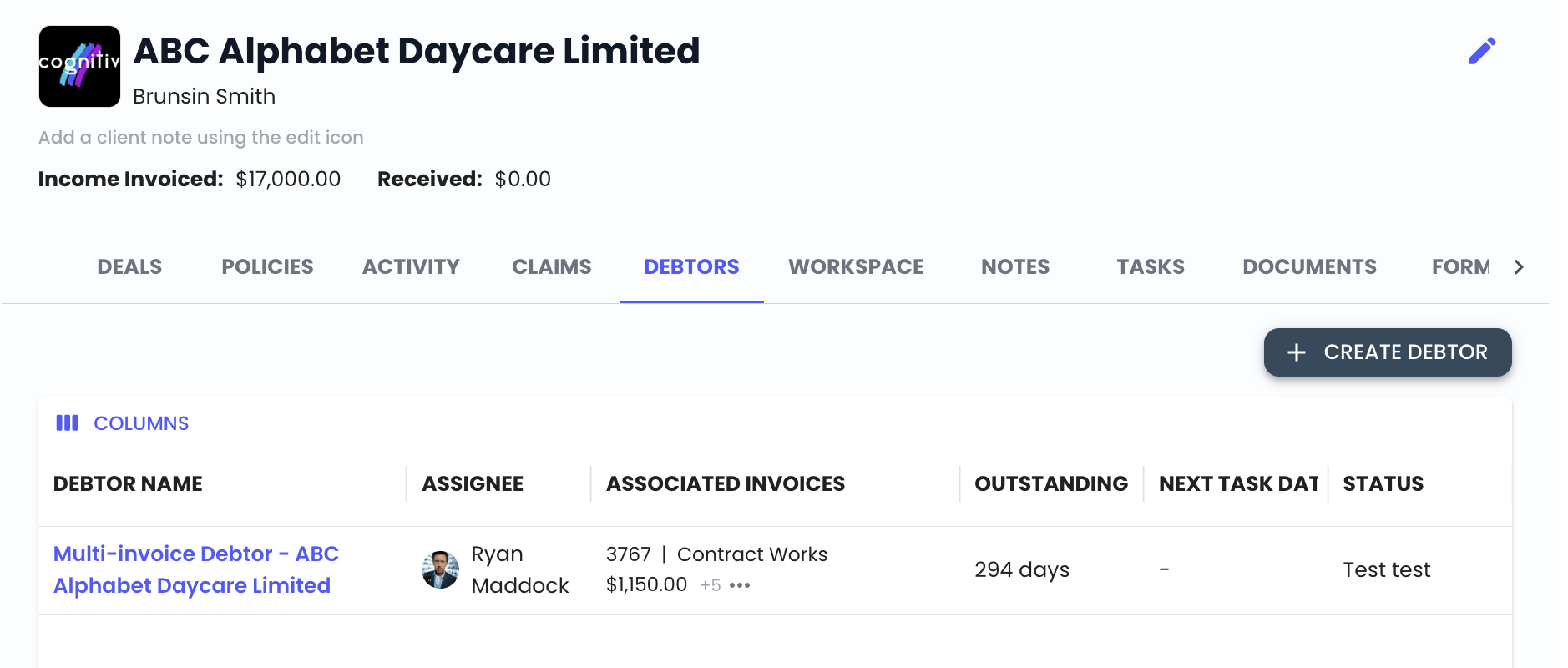
Task: Click Ryan Maddock's avatar photo
Action: (440, 569)
